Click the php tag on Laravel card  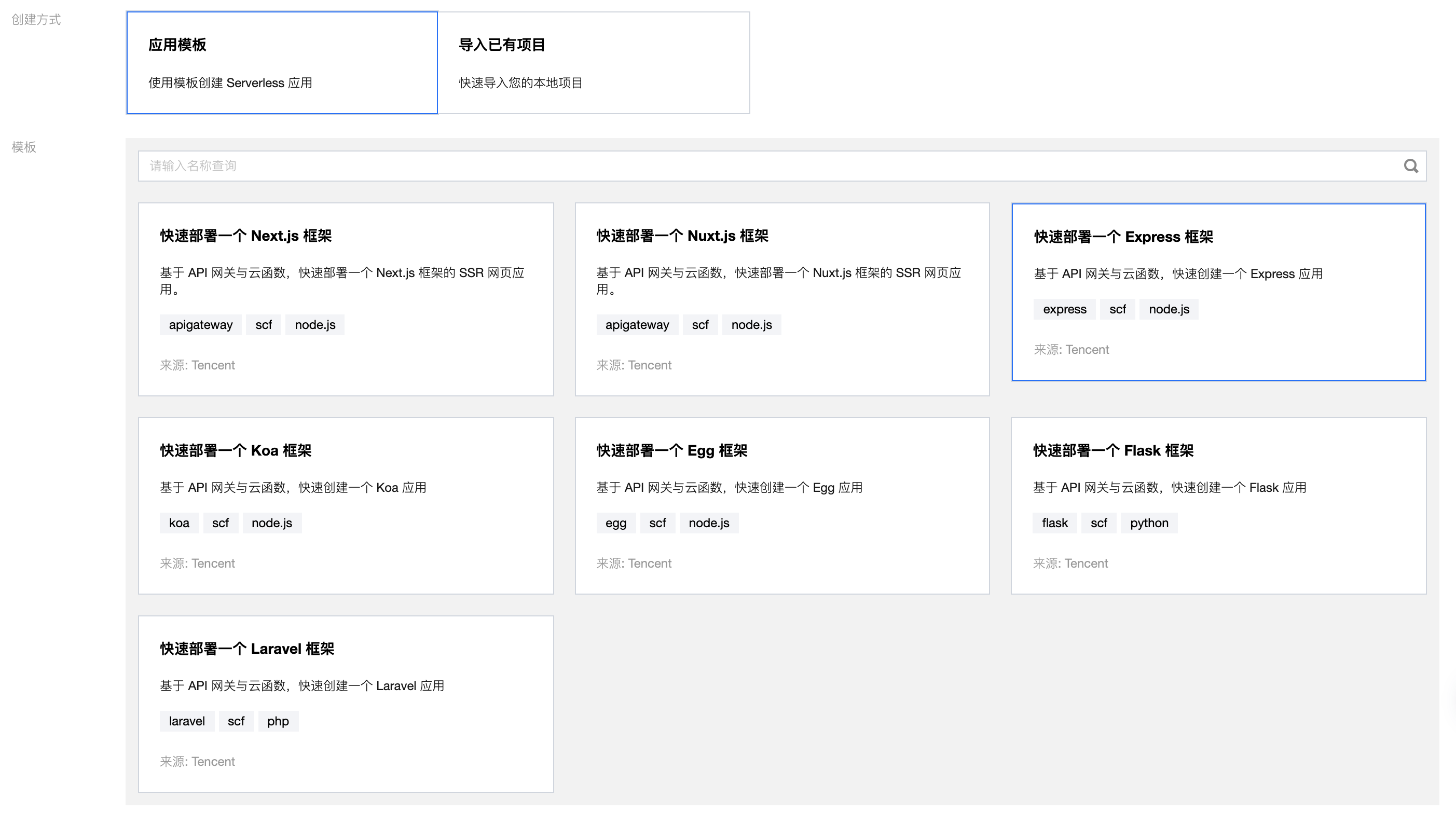point(278,721)
